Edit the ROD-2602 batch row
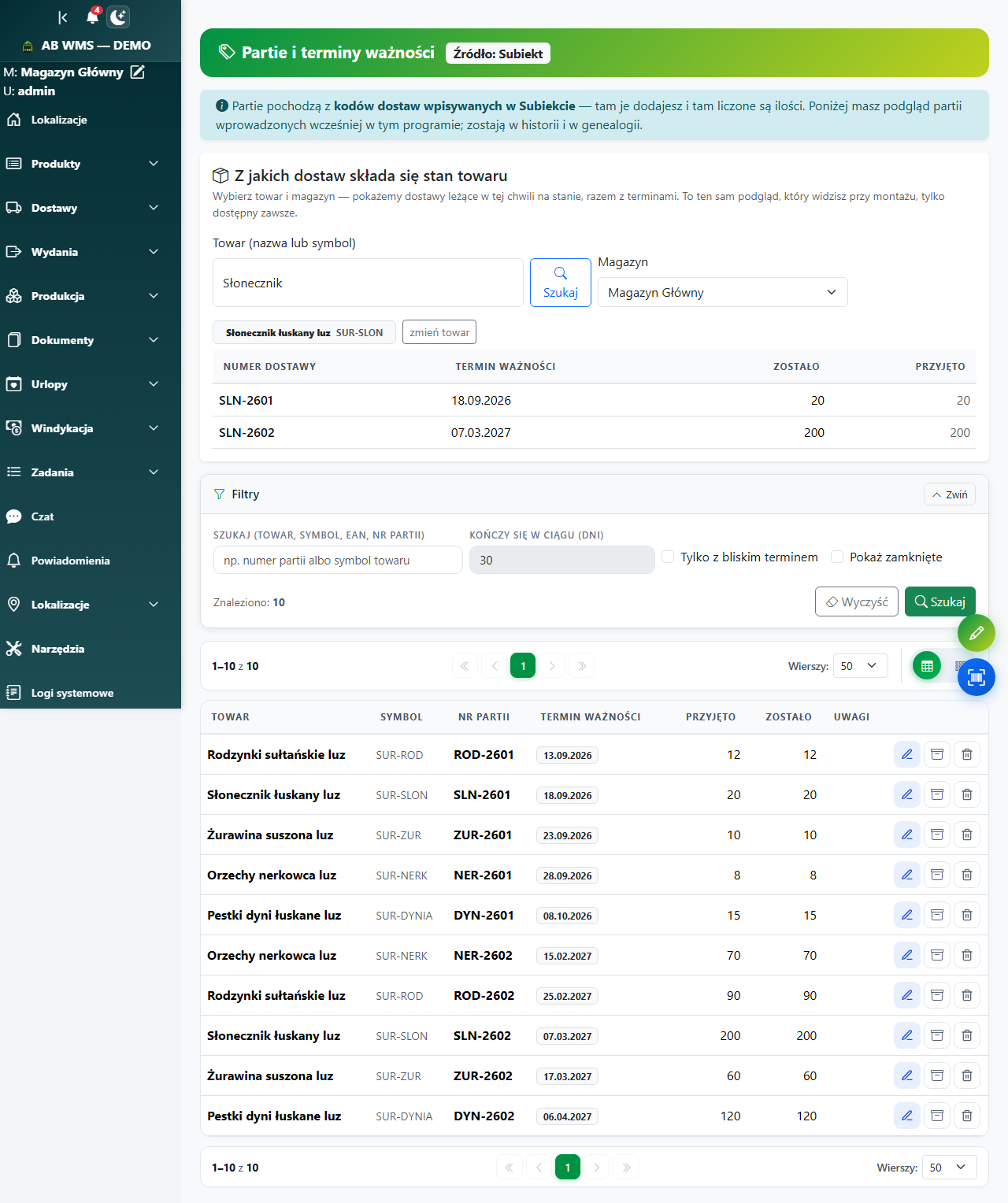 (x=907, y=995)
